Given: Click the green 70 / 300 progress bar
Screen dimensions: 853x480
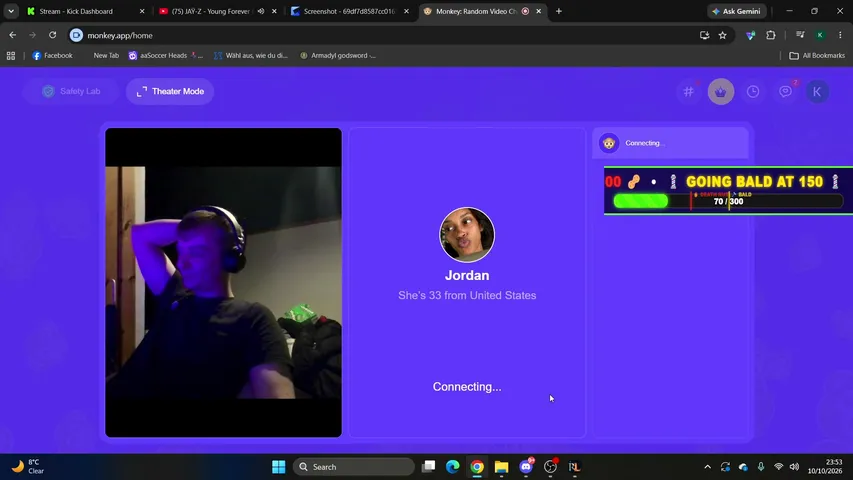Looking at the screenshot, I should (728, 201).
